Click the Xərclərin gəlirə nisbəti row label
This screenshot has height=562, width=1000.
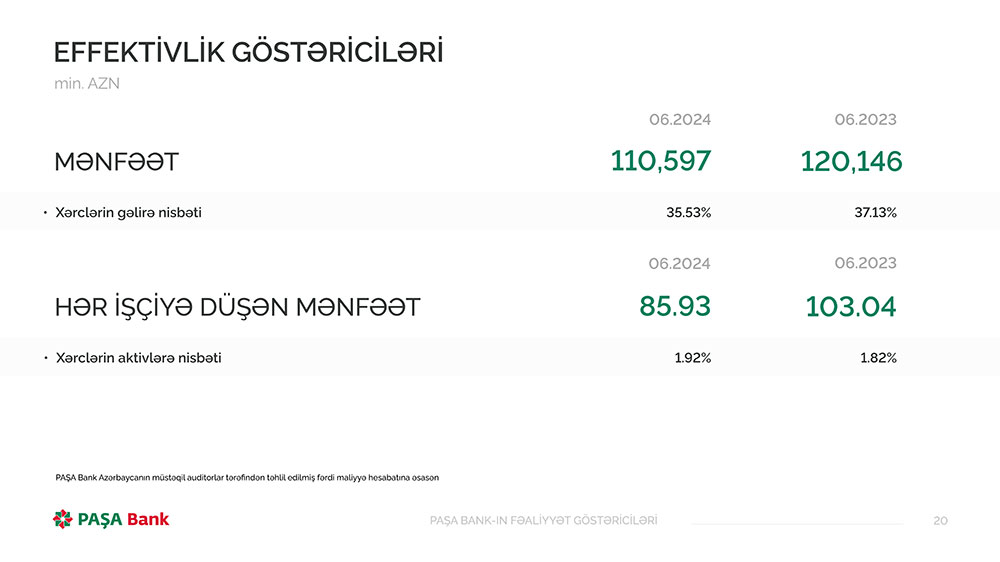[129, 212]
